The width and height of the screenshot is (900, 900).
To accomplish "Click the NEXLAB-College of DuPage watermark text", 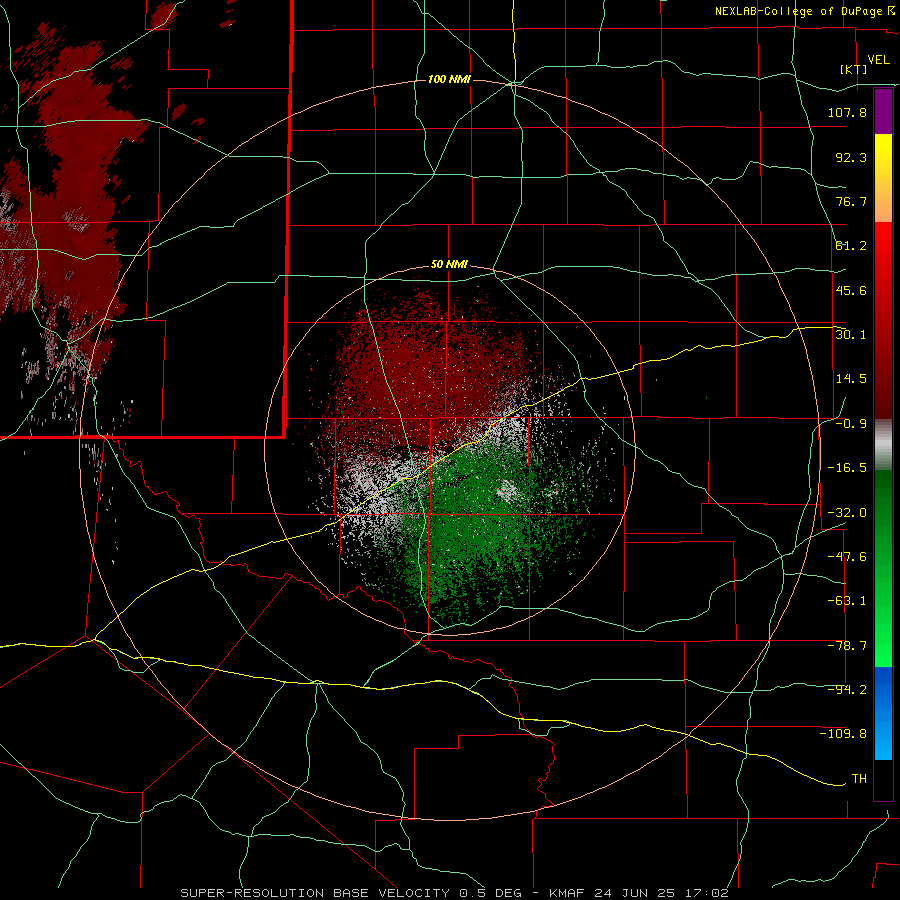I will click(805, 11).
